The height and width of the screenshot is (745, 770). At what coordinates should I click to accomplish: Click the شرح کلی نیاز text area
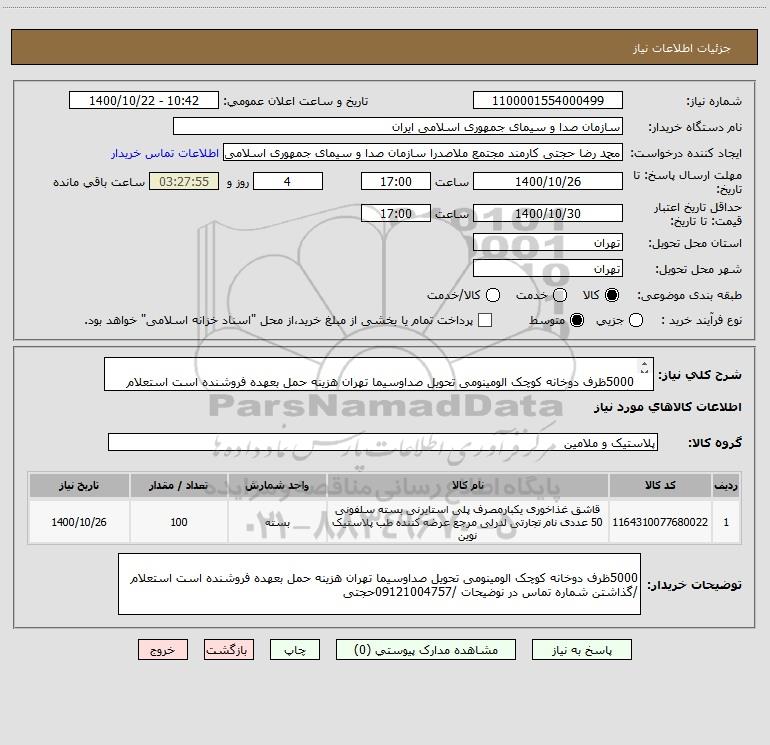379,375
